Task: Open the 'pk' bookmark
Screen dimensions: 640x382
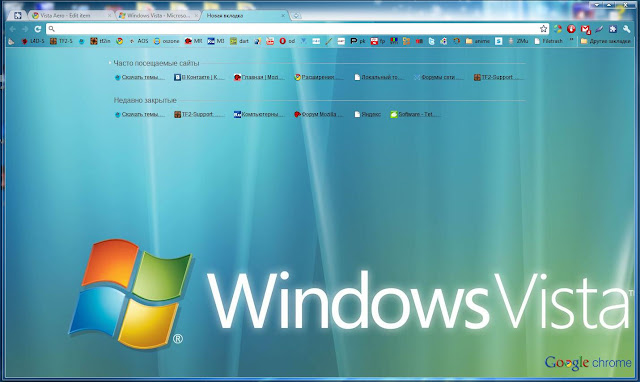Action: point(358,41)
